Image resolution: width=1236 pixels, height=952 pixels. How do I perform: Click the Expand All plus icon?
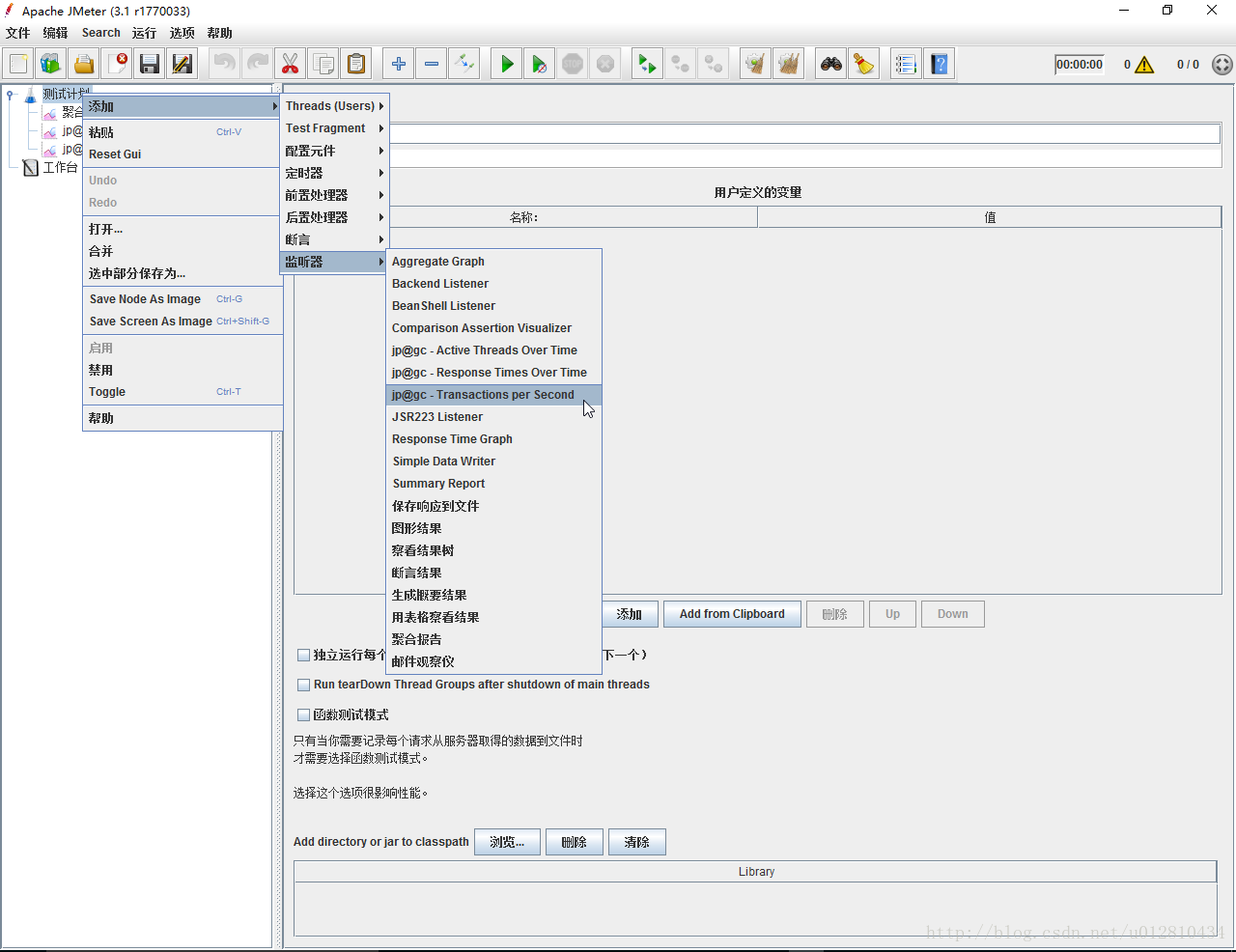(x=398, y=64)
